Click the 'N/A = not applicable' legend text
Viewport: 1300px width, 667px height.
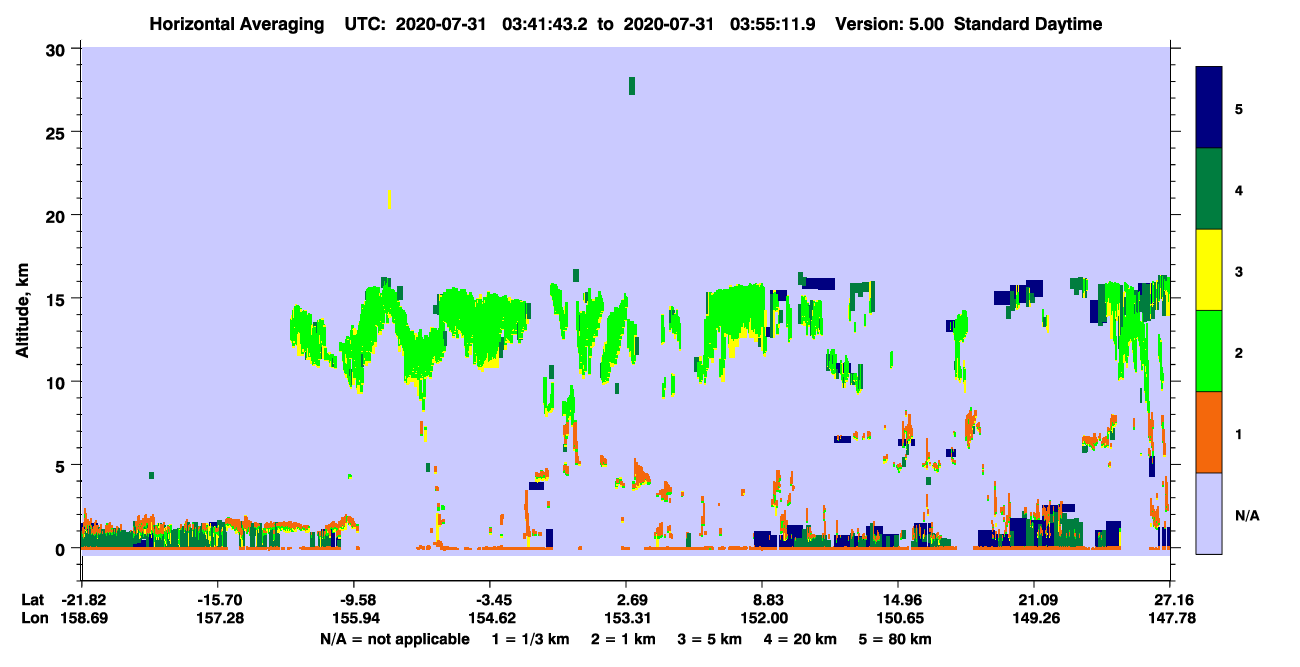pos(394,639)
